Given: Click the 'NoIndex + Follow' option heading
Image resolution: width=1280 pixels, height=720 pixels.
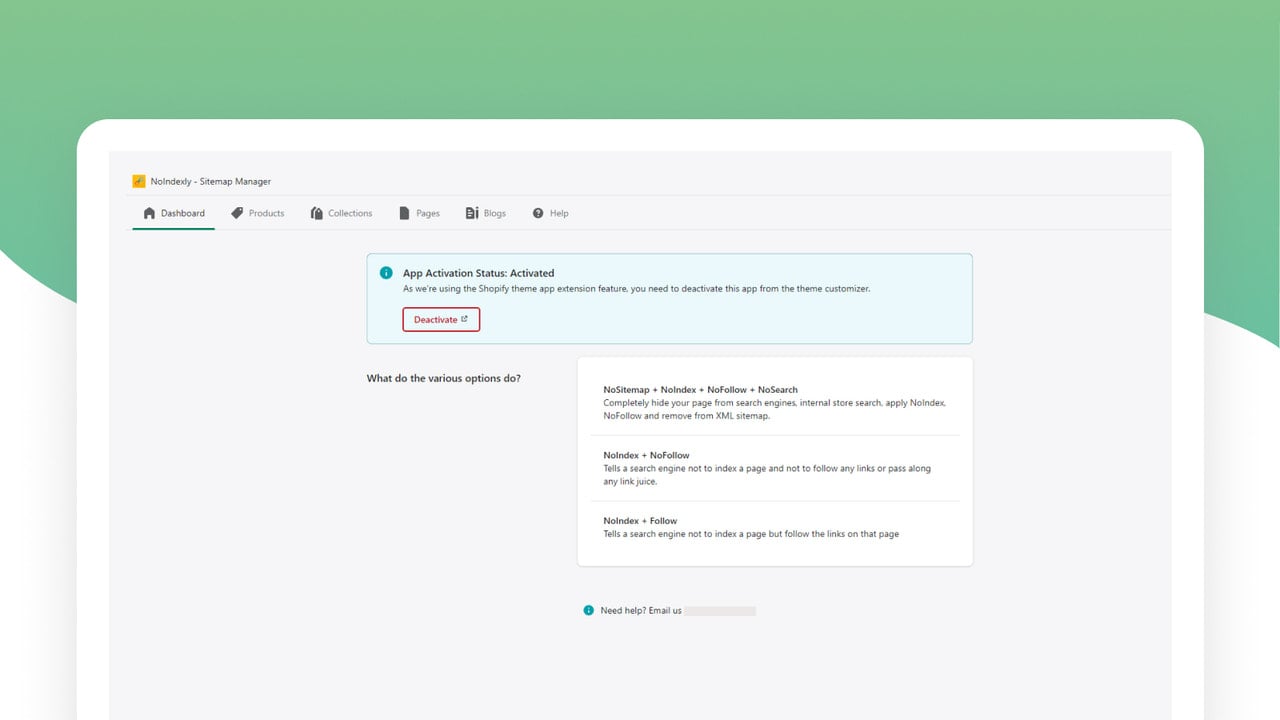Looking at the screenshot, I should (x=640, y=521).
